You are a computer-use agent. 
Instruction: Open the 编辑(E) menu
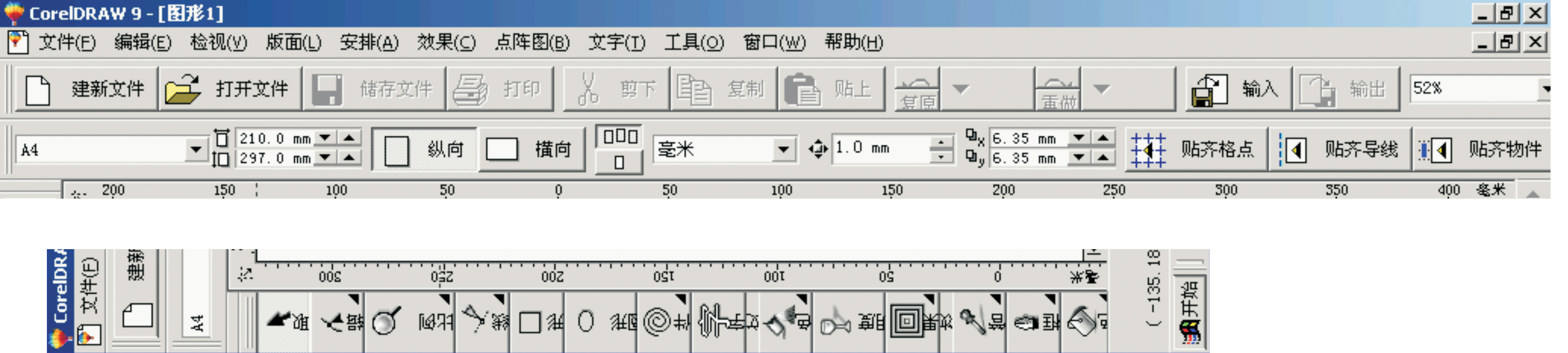(143, 42)
